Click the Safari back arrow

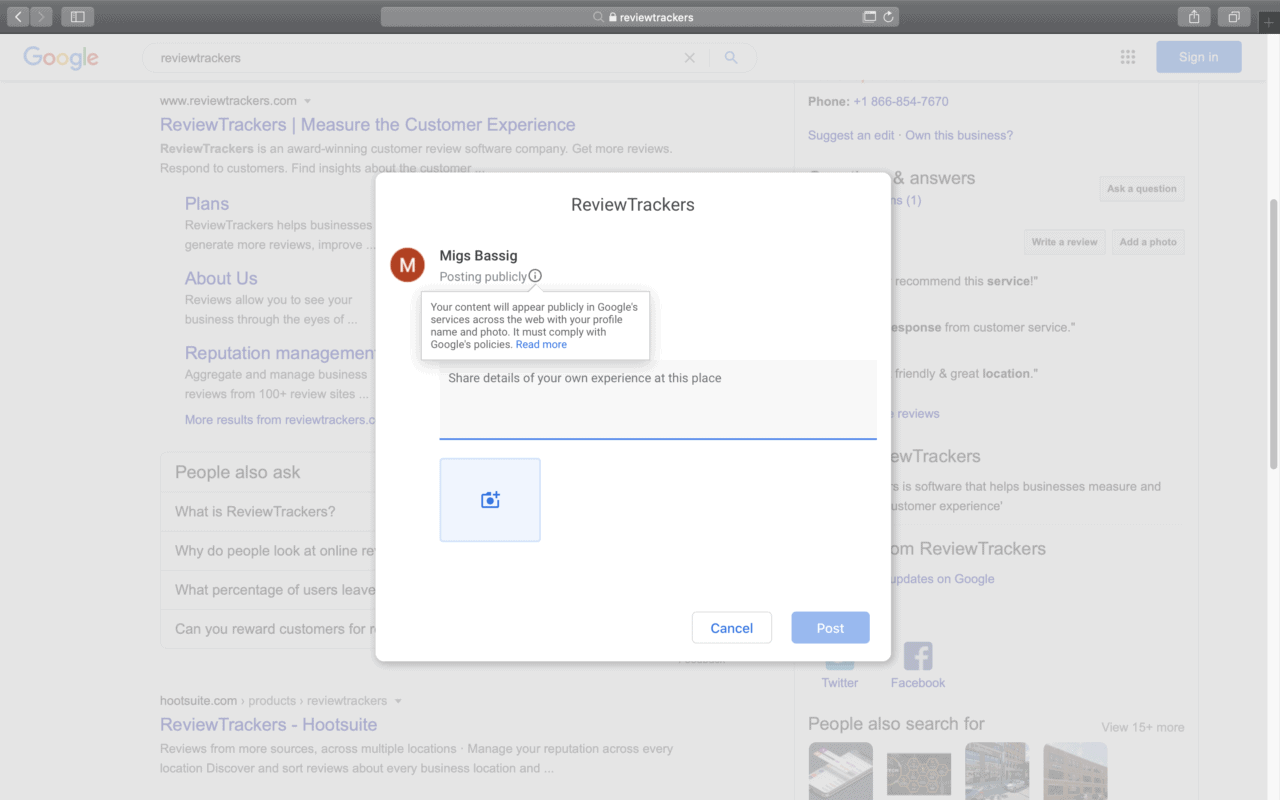[x=18, y=16]
